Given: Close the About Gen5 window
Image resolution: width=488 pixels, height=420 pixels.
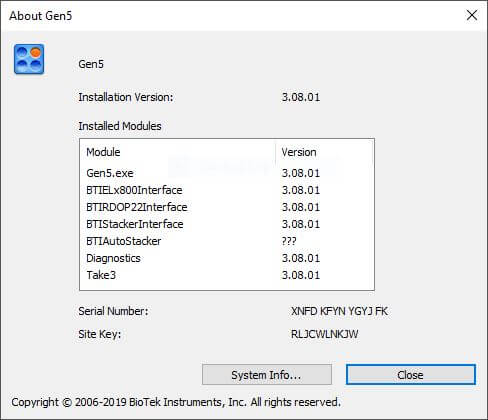Looking at the screenshot, I should 472,15.
